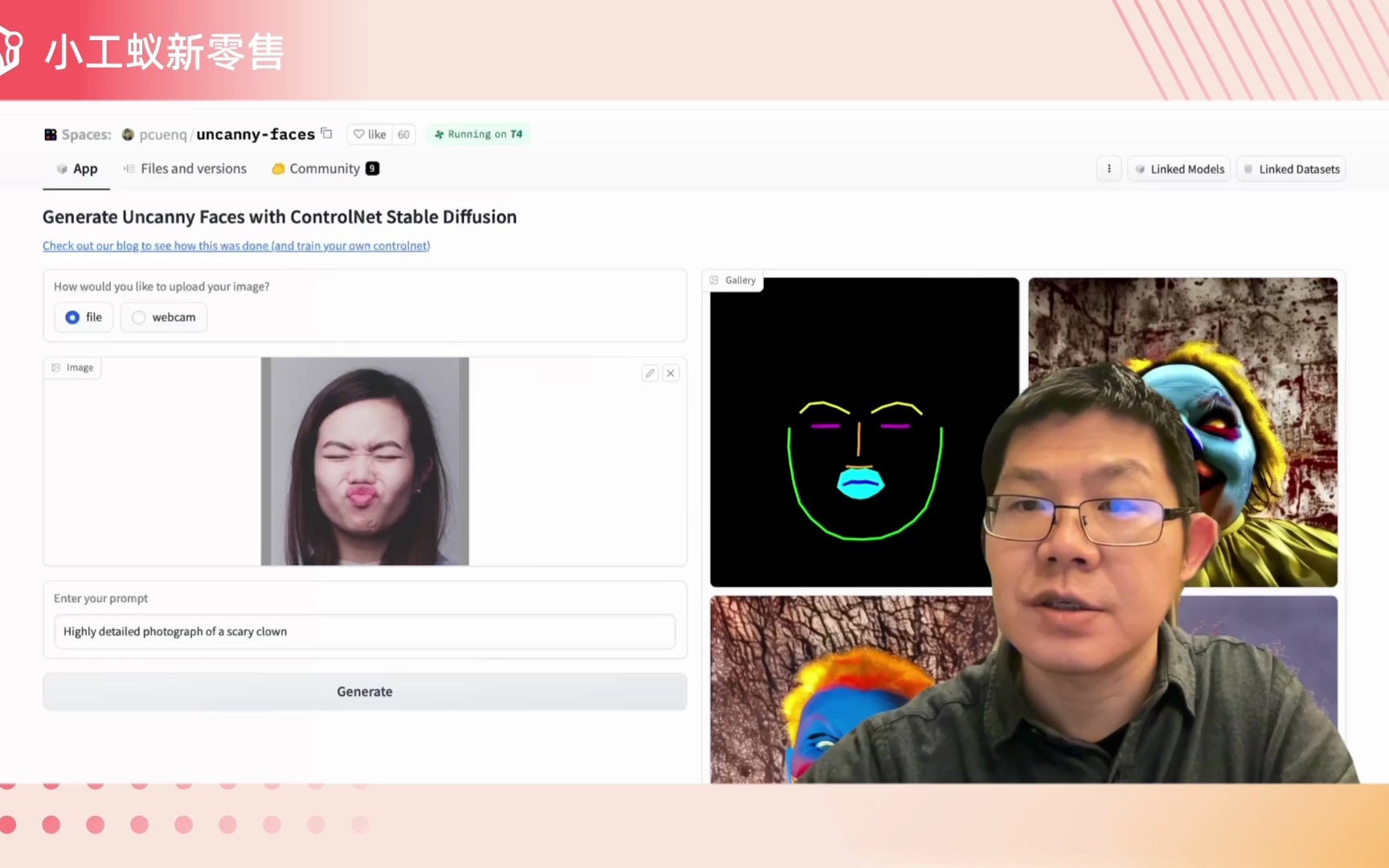
Task: Click the Community count badge 9
Action: point(372,169)
